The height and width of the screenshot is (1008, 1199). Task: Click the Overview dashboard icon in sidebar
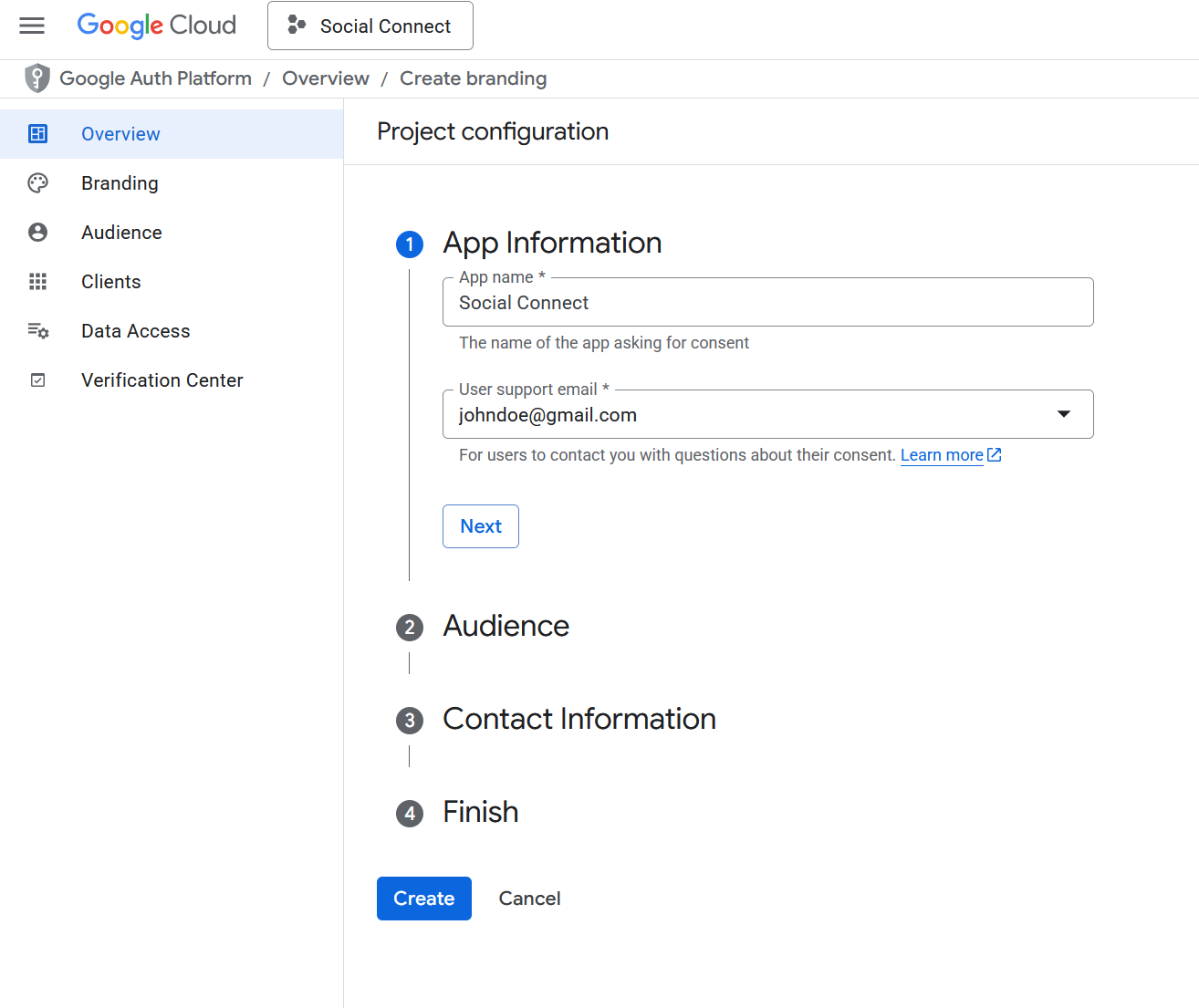(37, 134)
